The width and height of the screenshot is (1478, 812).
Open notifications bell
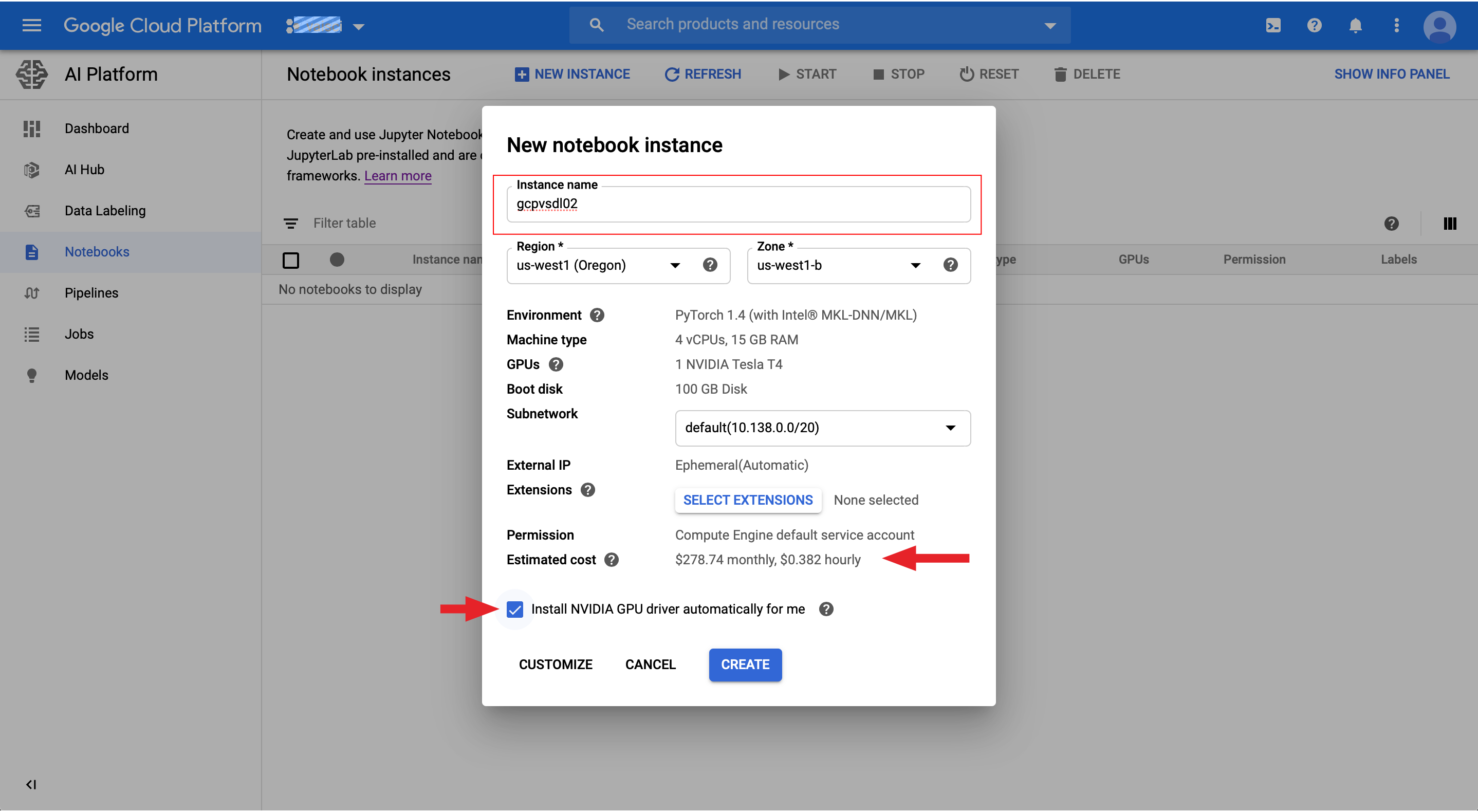1356,25
